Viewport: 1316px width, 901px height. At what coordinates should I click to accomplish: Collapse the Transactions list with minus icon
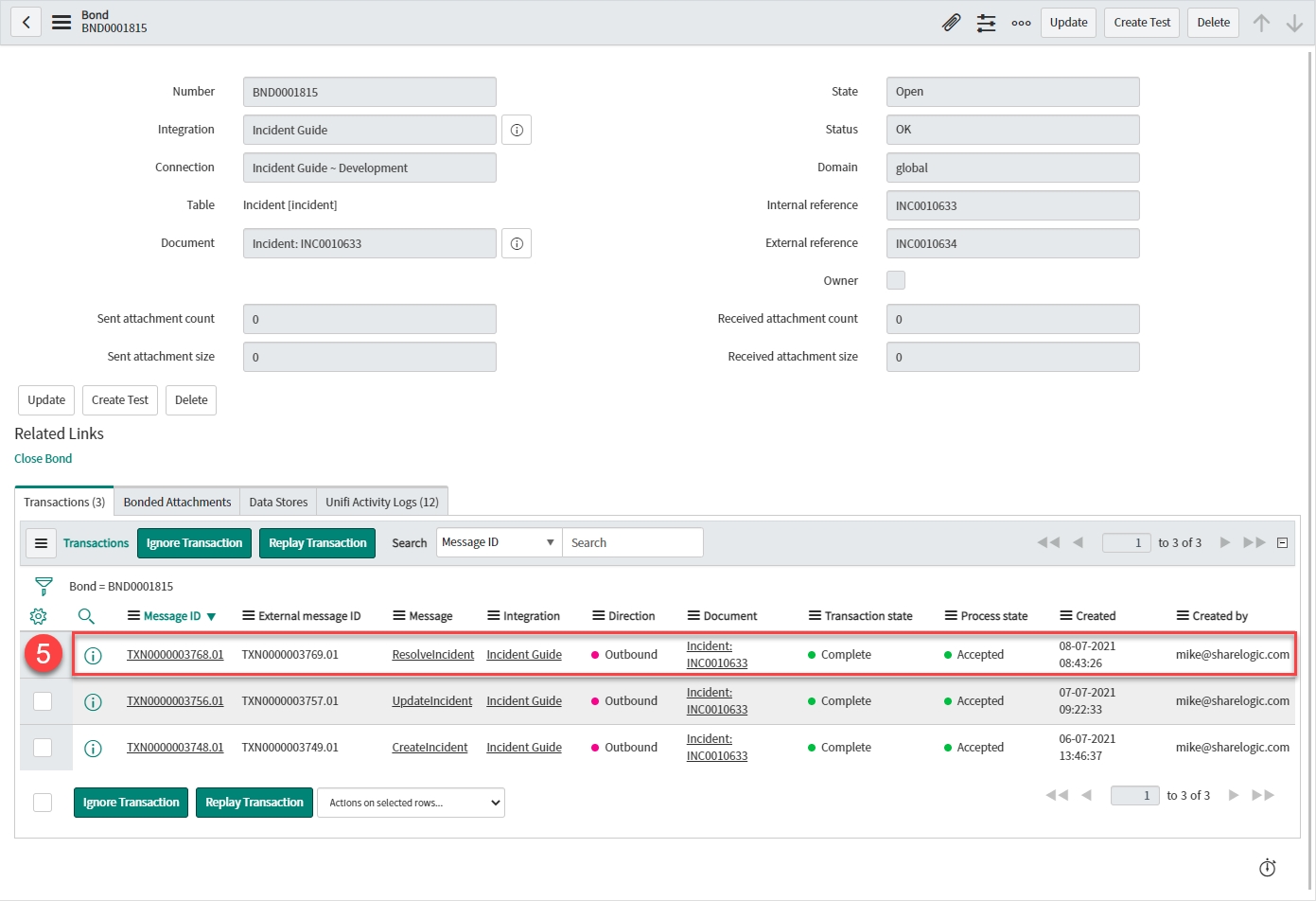1282,542
